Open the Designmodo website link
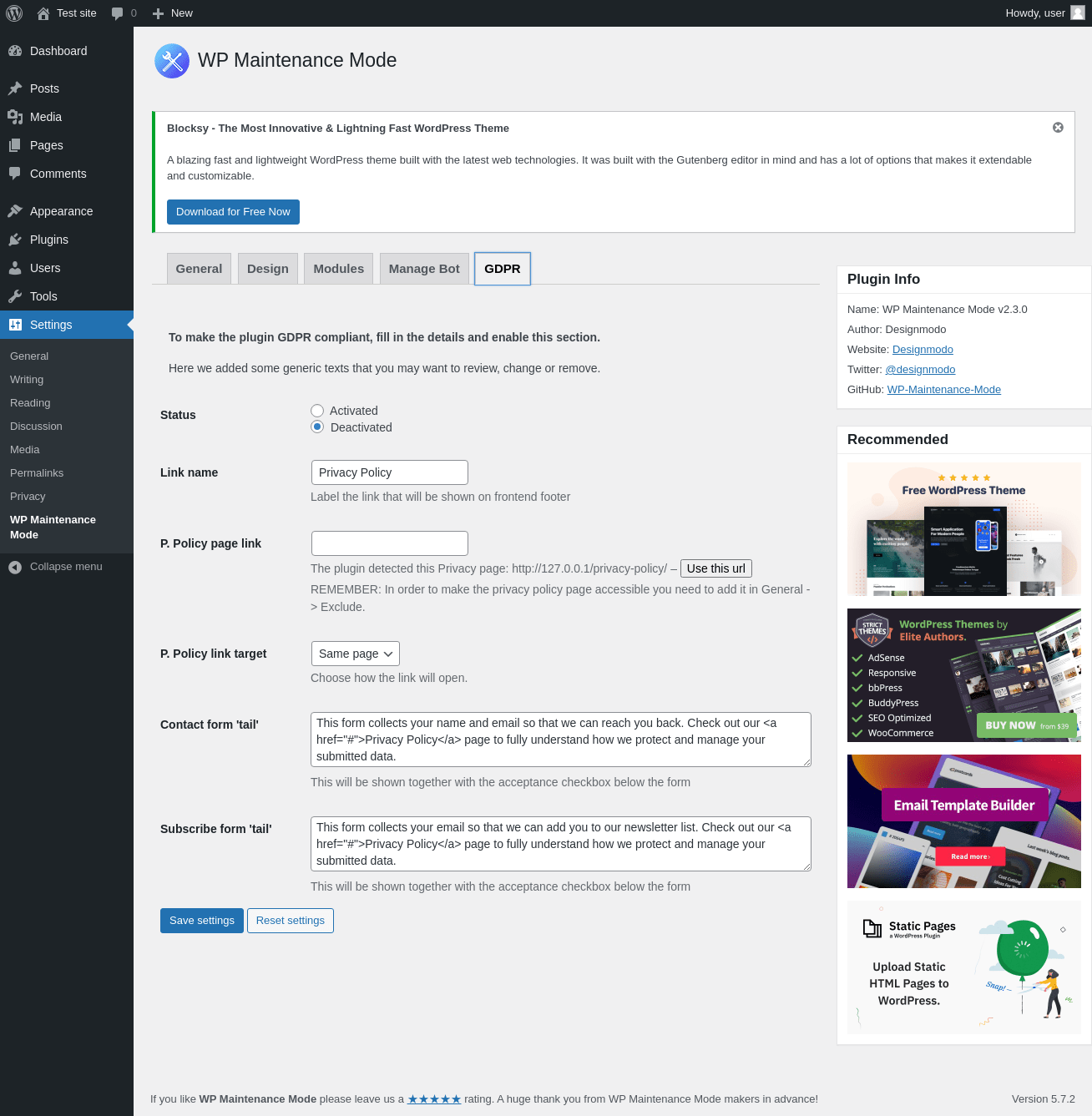Screen dimensions: 1092x1116 (923, 350)
